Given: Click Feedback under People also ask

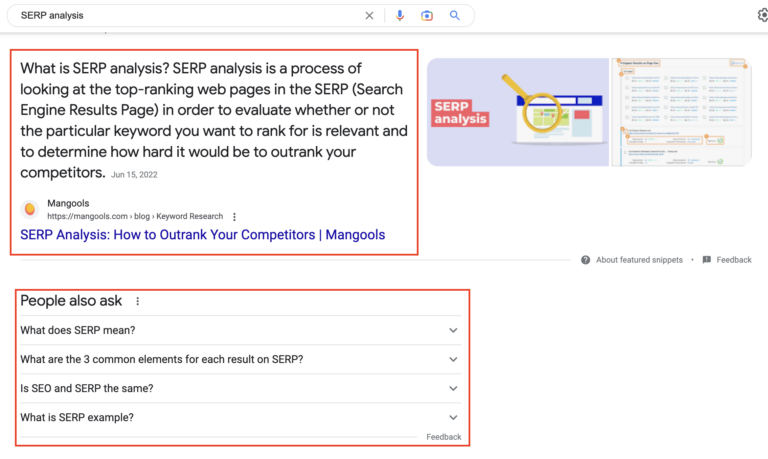Looking at the screenshot, I should click(x=444, y=437).
